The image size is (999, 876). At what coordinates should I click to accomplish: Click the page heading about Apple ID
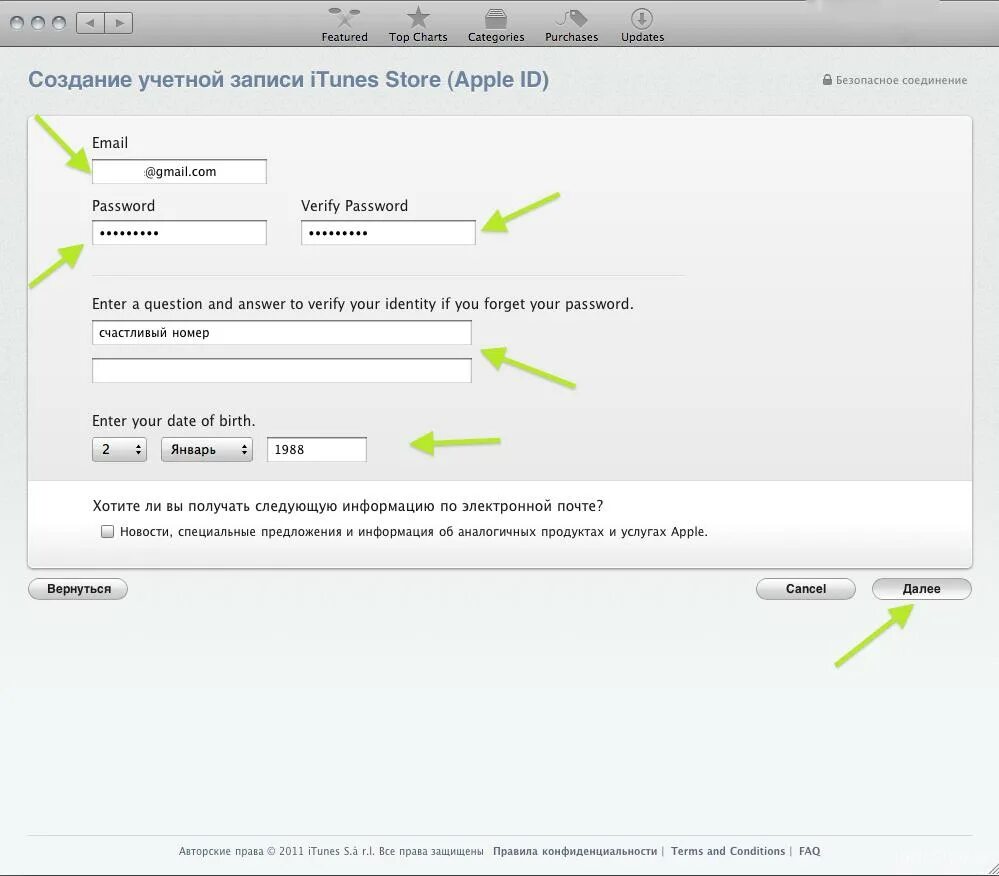288,80
